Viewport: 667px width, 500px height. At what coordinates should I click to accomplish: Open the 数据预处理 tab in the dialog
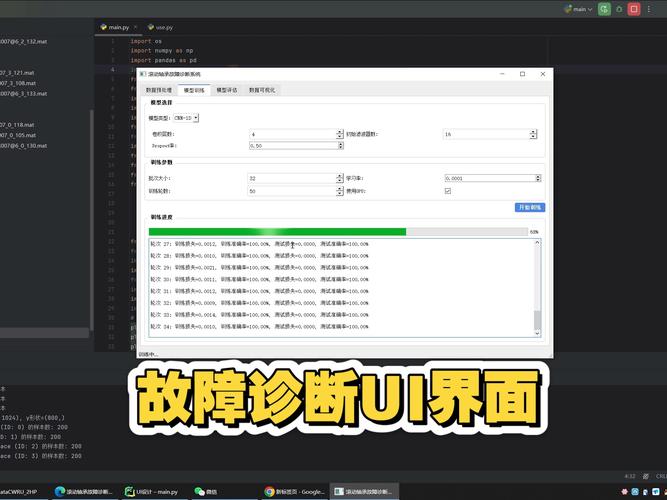point(159,90)
